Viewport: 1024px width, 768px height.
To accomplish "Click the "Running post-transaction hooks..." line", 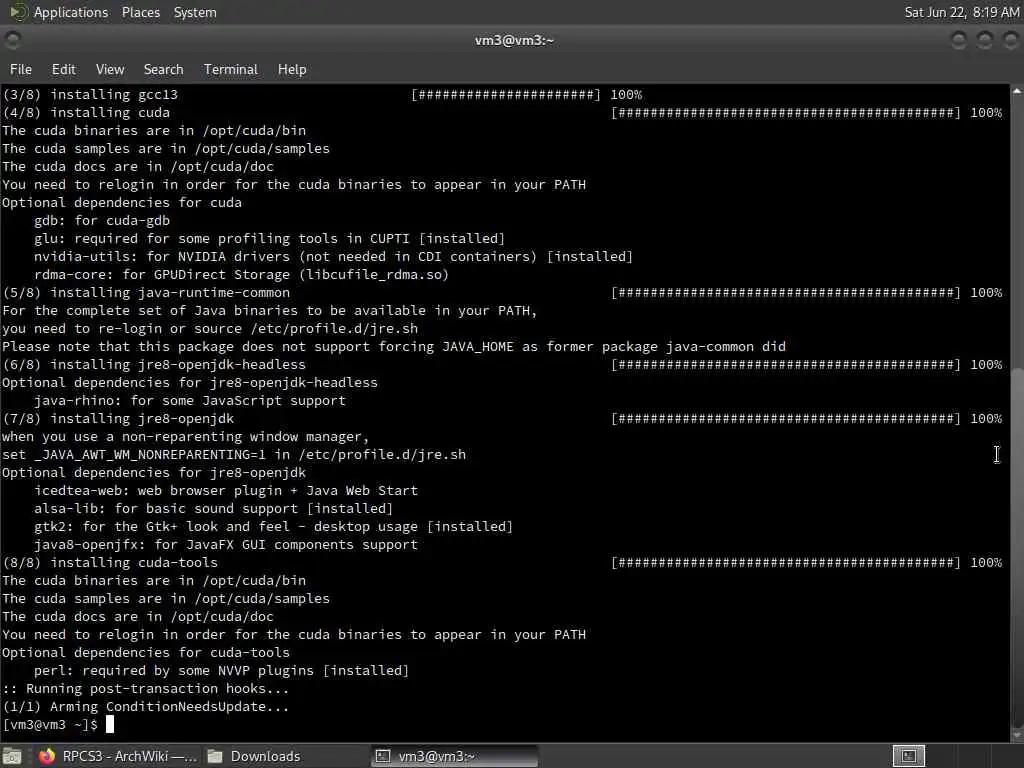I will tap(145, 688).
